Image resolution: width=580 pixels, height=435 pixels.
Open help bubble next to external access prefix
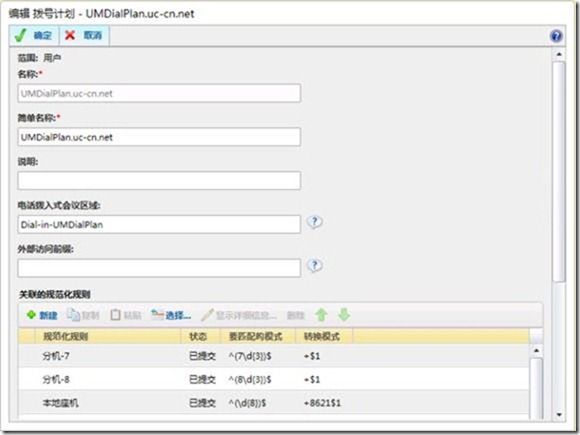click(315, 266)
